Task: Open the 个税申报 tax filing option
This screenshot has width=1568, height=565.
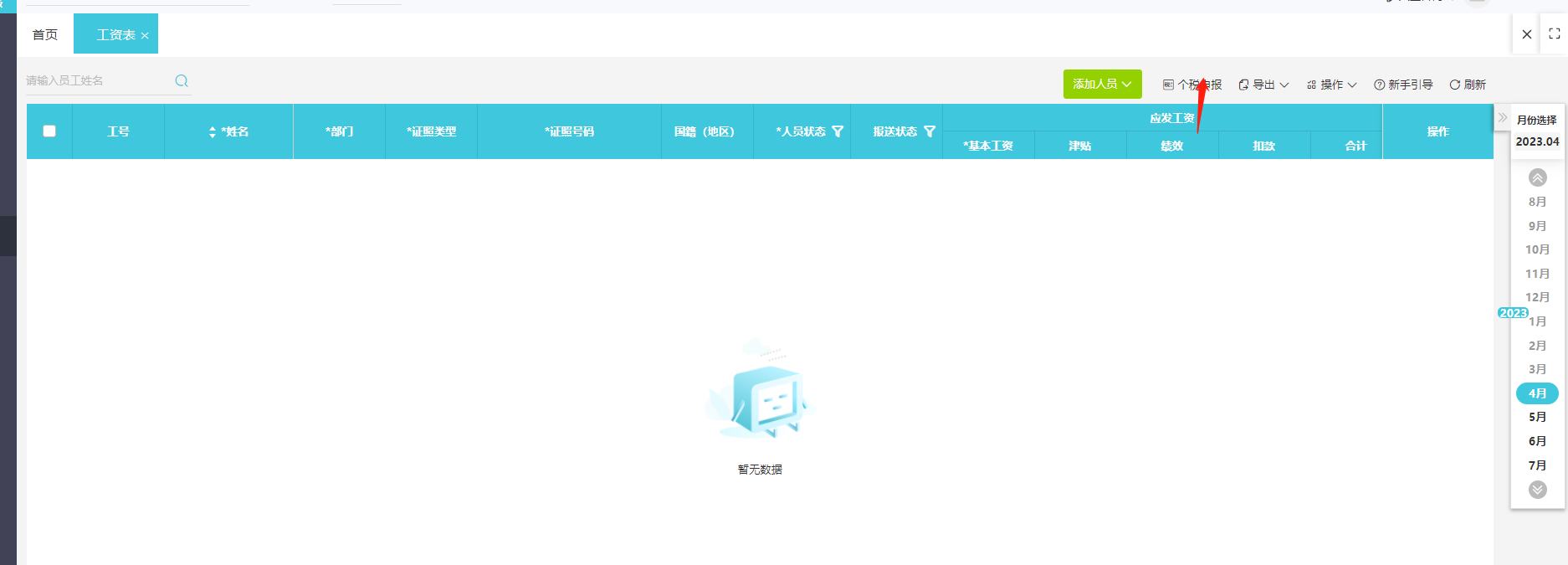Action: (x=1192, y=85)
